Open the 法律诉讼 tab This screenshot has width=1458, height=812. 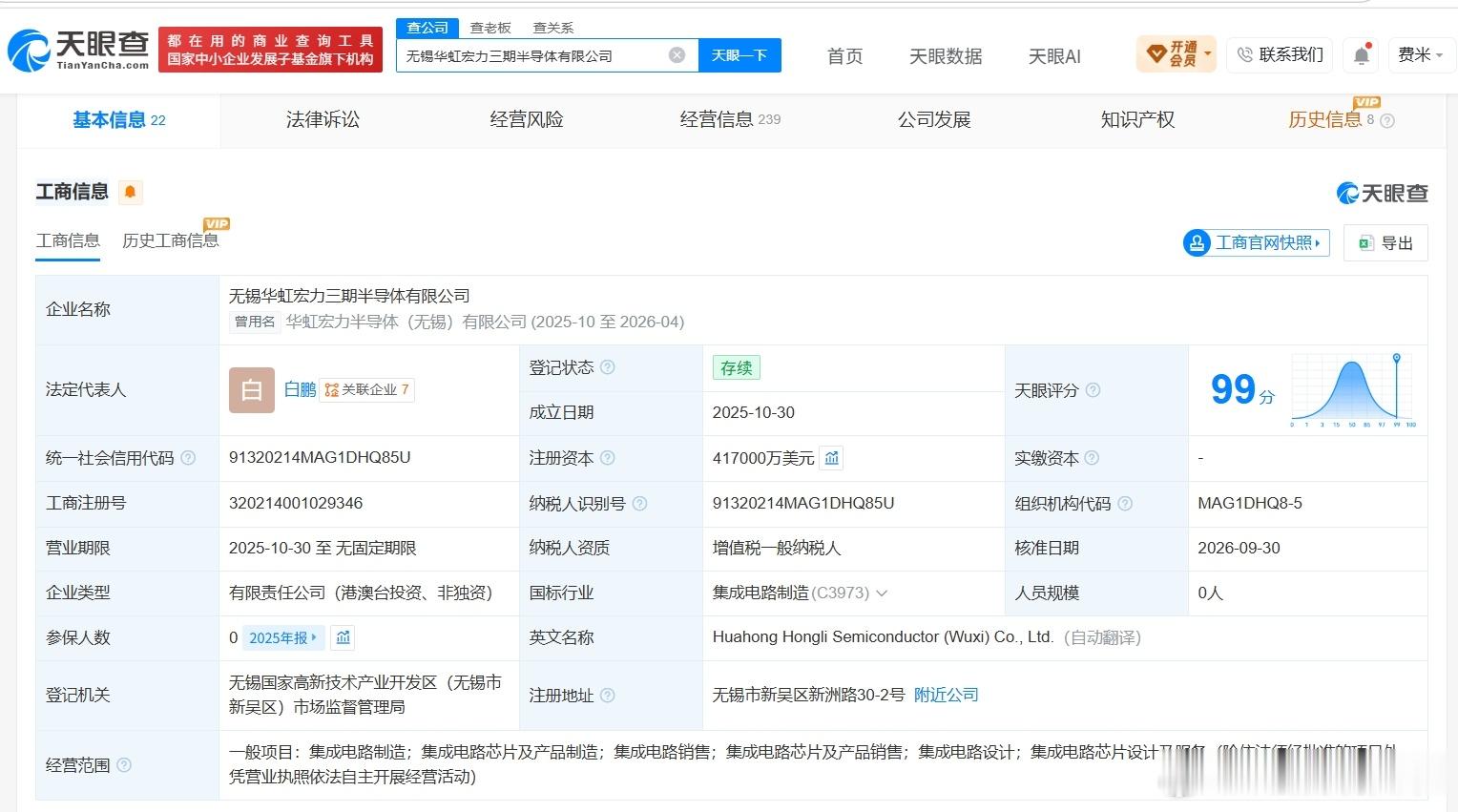coord(323,120)
